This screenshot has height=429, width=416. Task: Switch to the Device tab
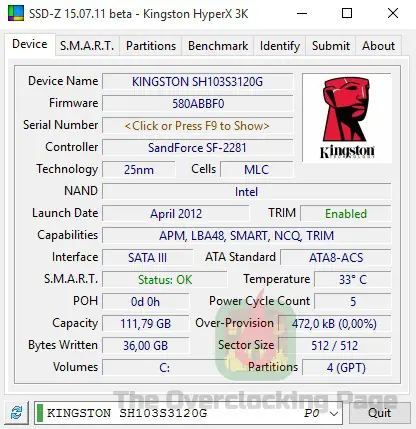[x=30, y=44]
